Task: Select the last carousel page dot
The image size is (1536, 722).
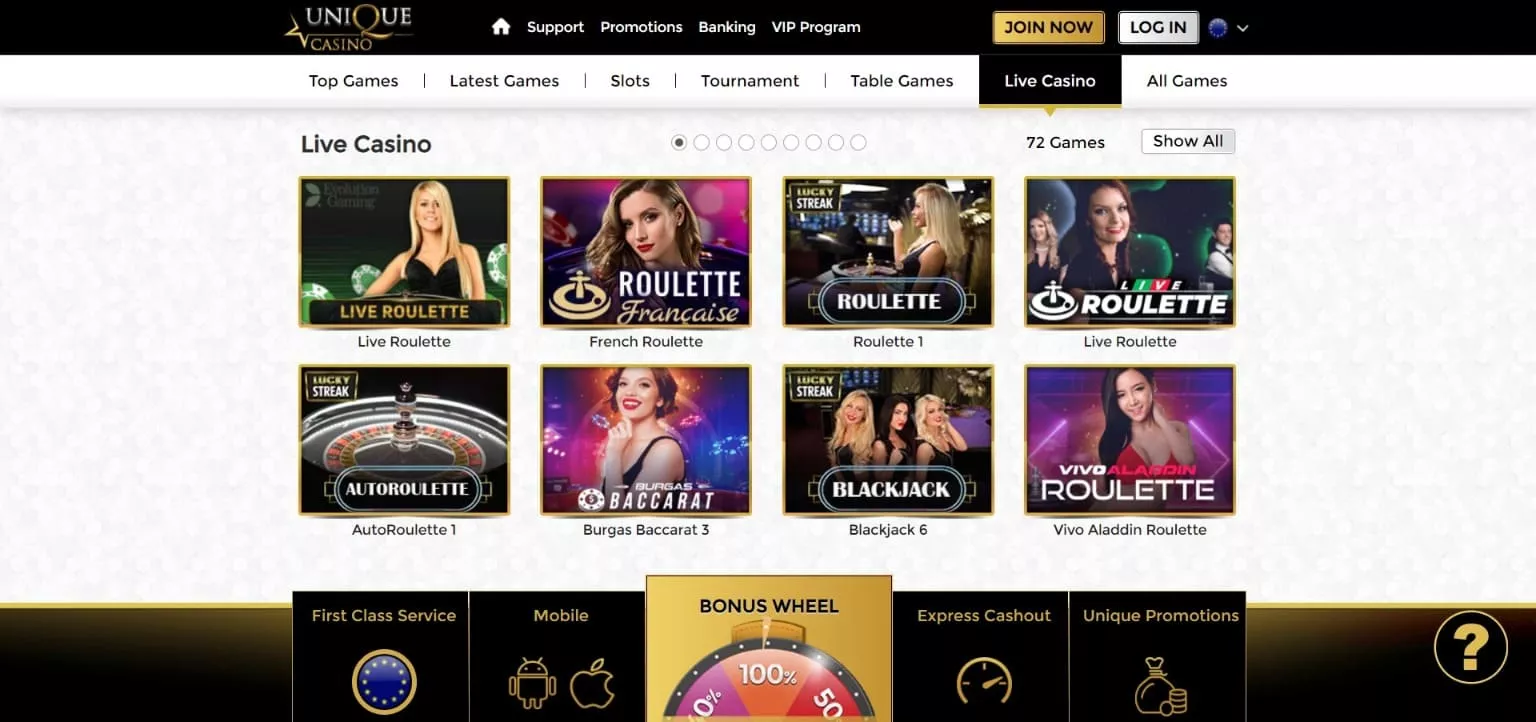Action: point(858,142)
